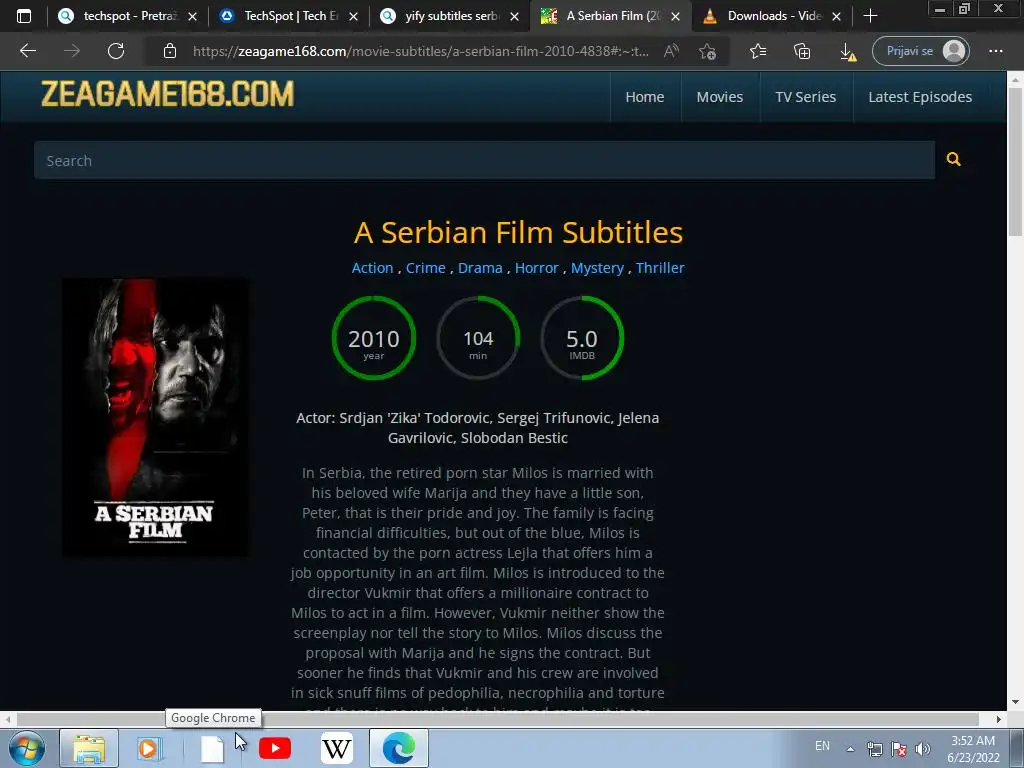Screen dimensions: 1024x768
Task: Open the Horror genre link
Action: pyautogui.click(x=536, y=268)
